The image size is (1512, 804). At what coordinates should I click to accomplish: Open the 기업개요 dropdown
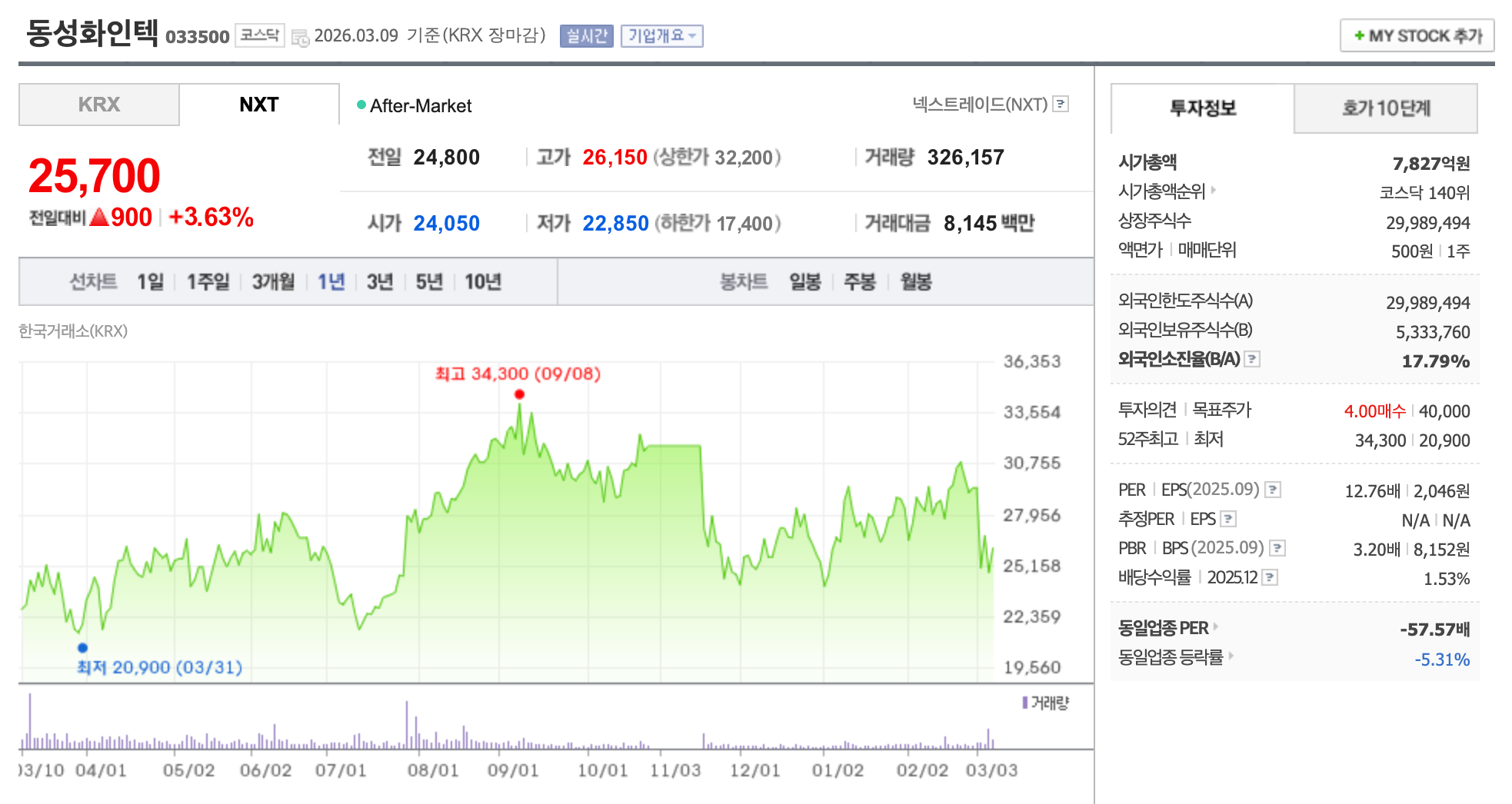tap(662, 36)
